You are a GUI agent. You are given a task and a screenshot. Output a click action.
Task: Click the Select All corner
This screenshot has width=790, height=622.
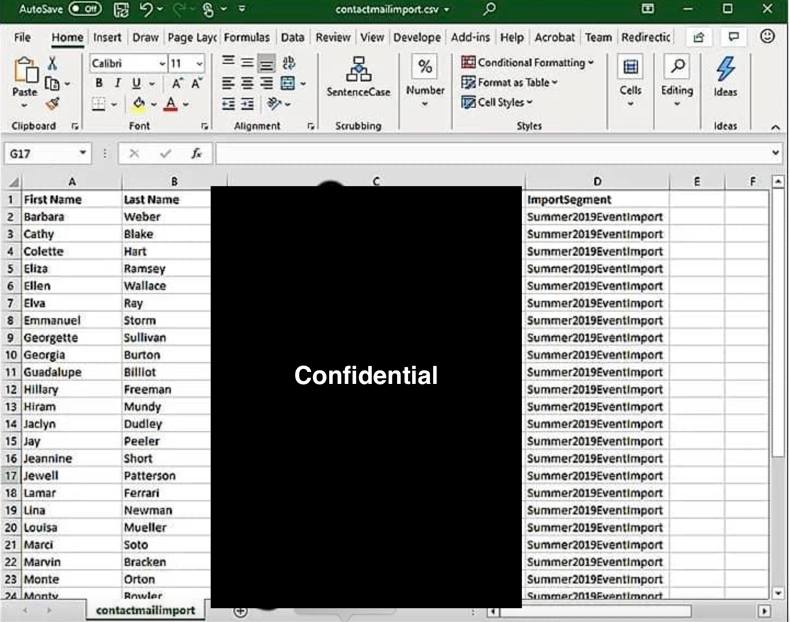[x=14, y=182]
